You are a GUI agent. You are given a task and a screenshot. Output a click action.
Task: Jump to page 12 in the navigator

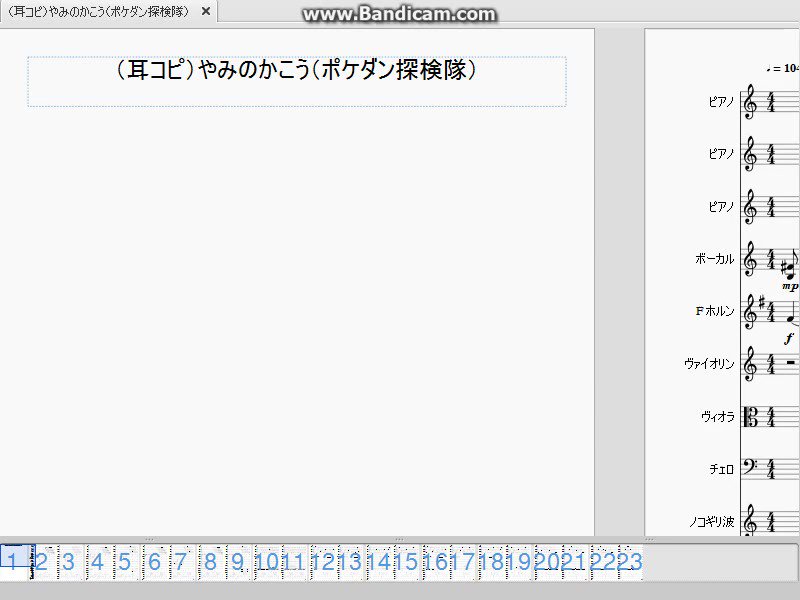click(323, 561)
